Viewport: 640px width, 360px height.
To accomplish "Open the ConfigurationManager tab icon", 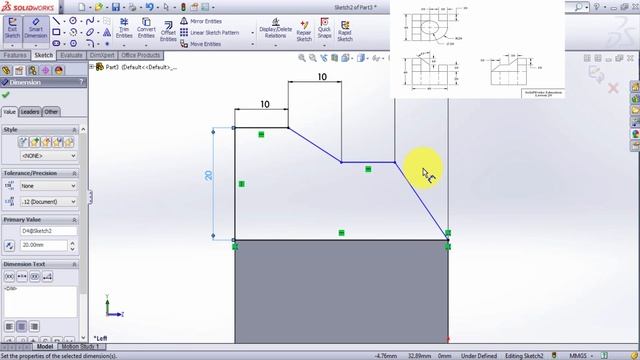I will coord(32,70).
